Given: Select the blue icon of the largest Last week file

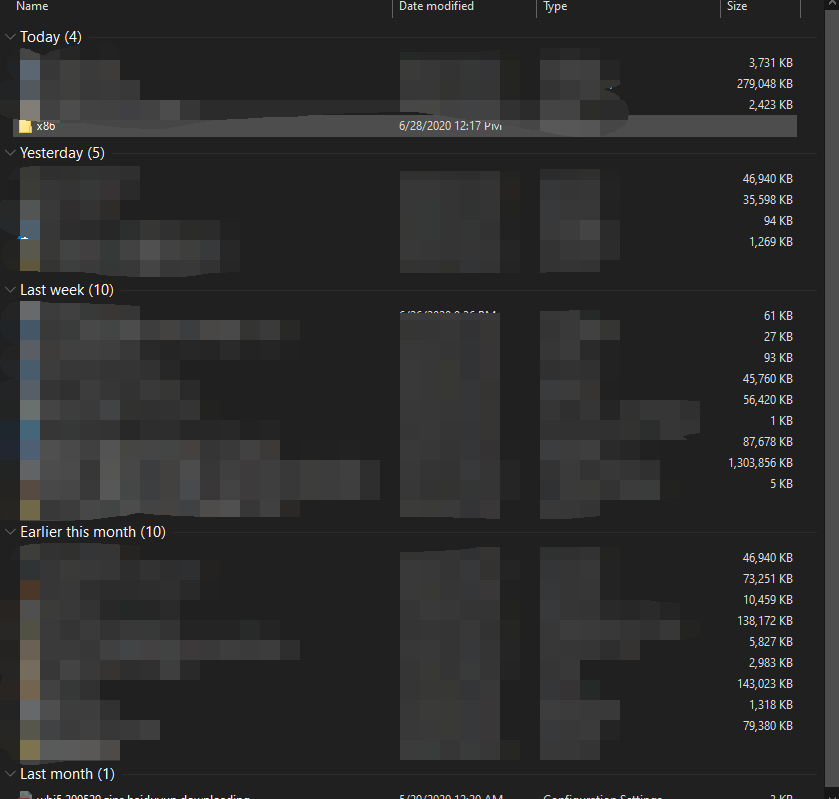Looking at the screenshot, I should pyautogui.click(x=24, y=462).
